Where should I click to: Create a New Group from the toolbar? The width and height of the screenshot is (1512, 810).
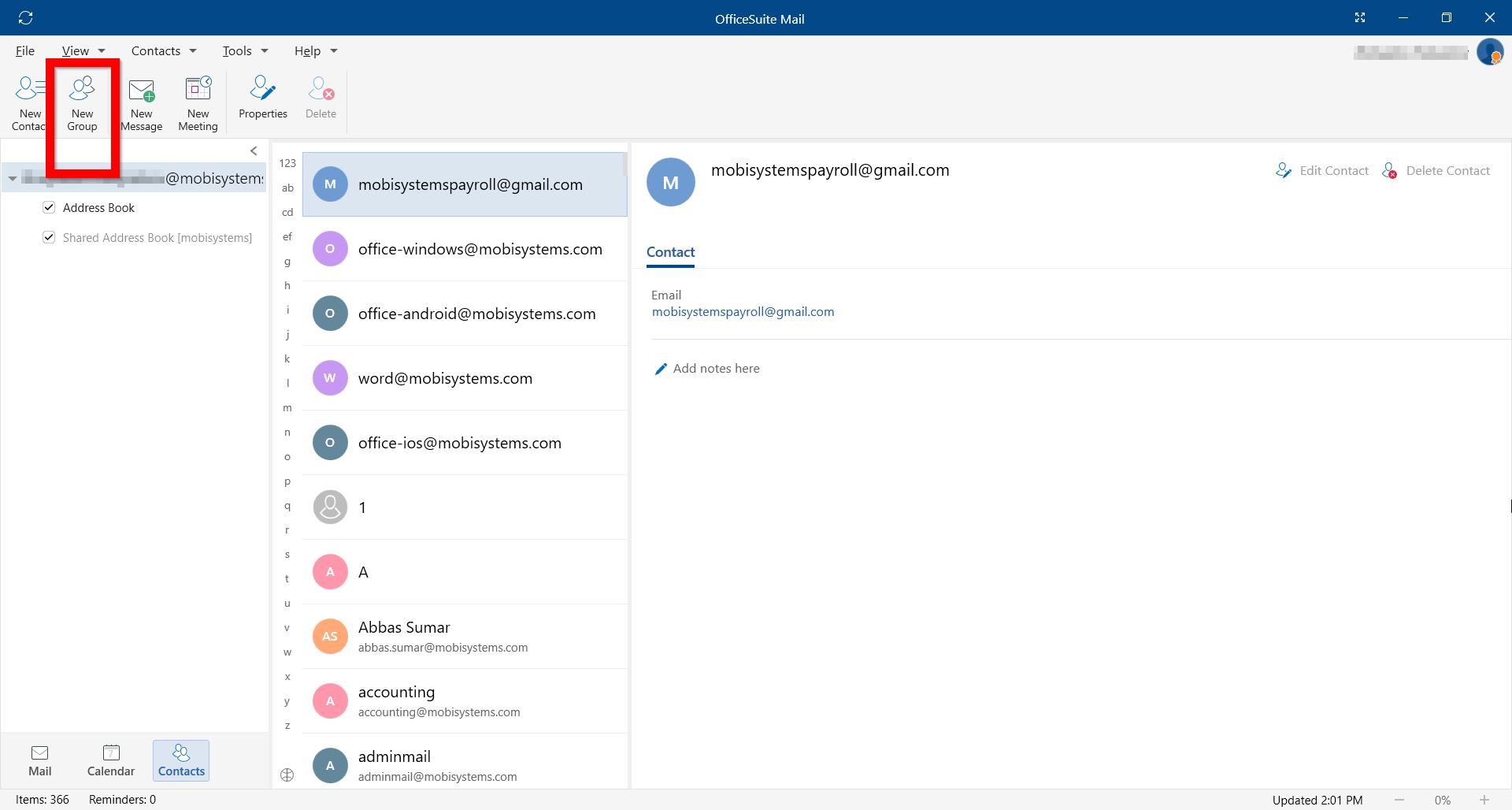[82, 102]
